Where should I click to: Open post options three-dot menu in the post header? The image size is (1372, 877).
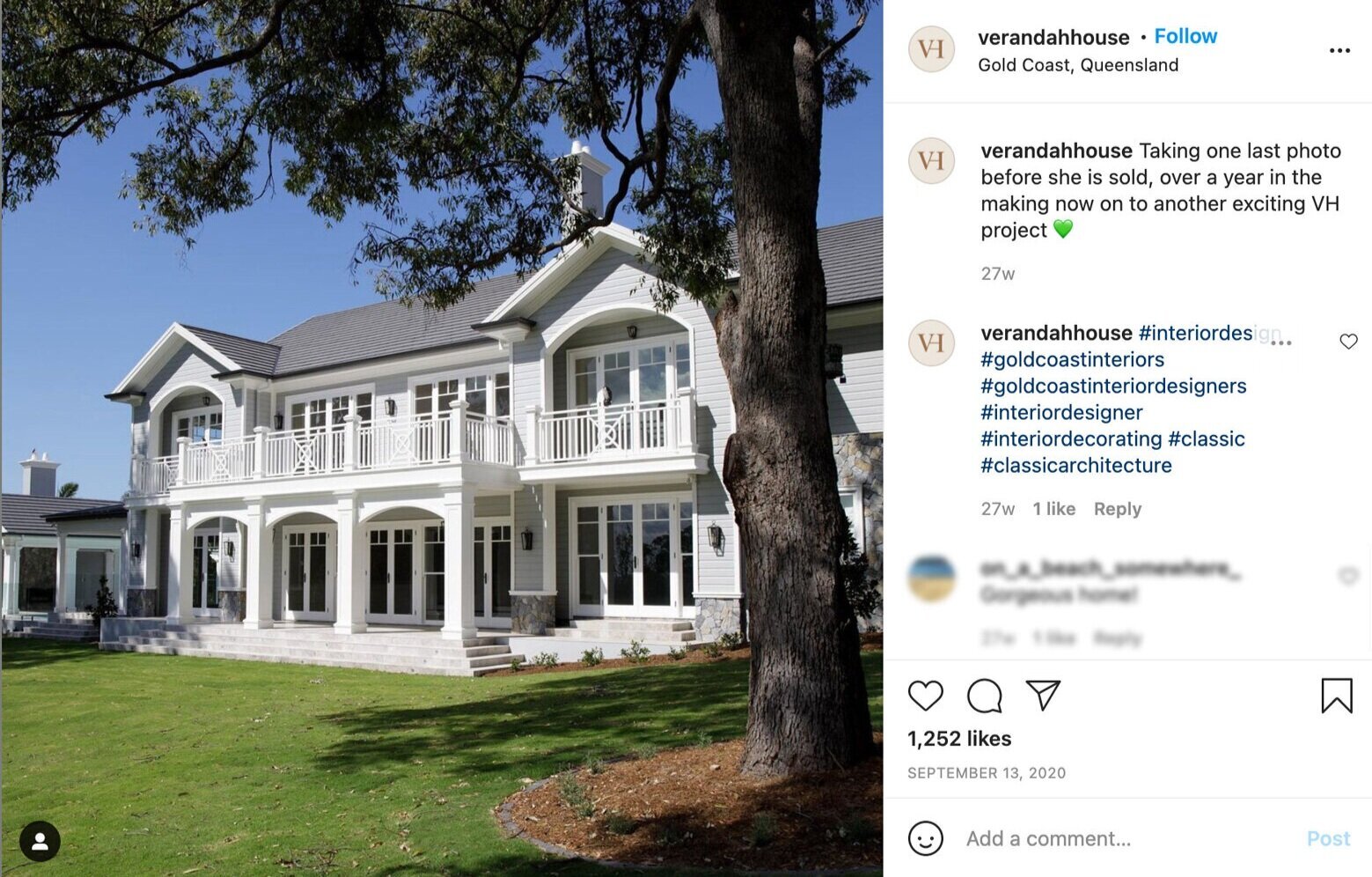click(1339, 51)
